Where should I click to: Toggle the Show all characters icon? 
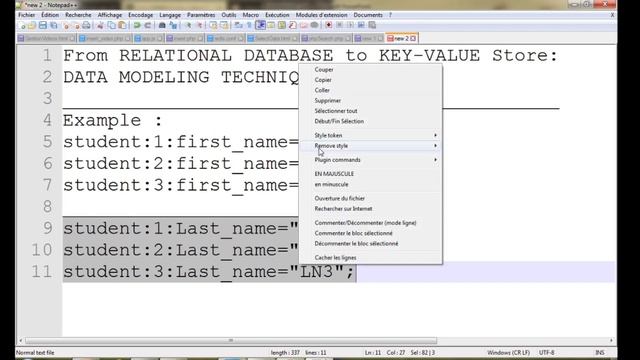(x=249, y=25)
